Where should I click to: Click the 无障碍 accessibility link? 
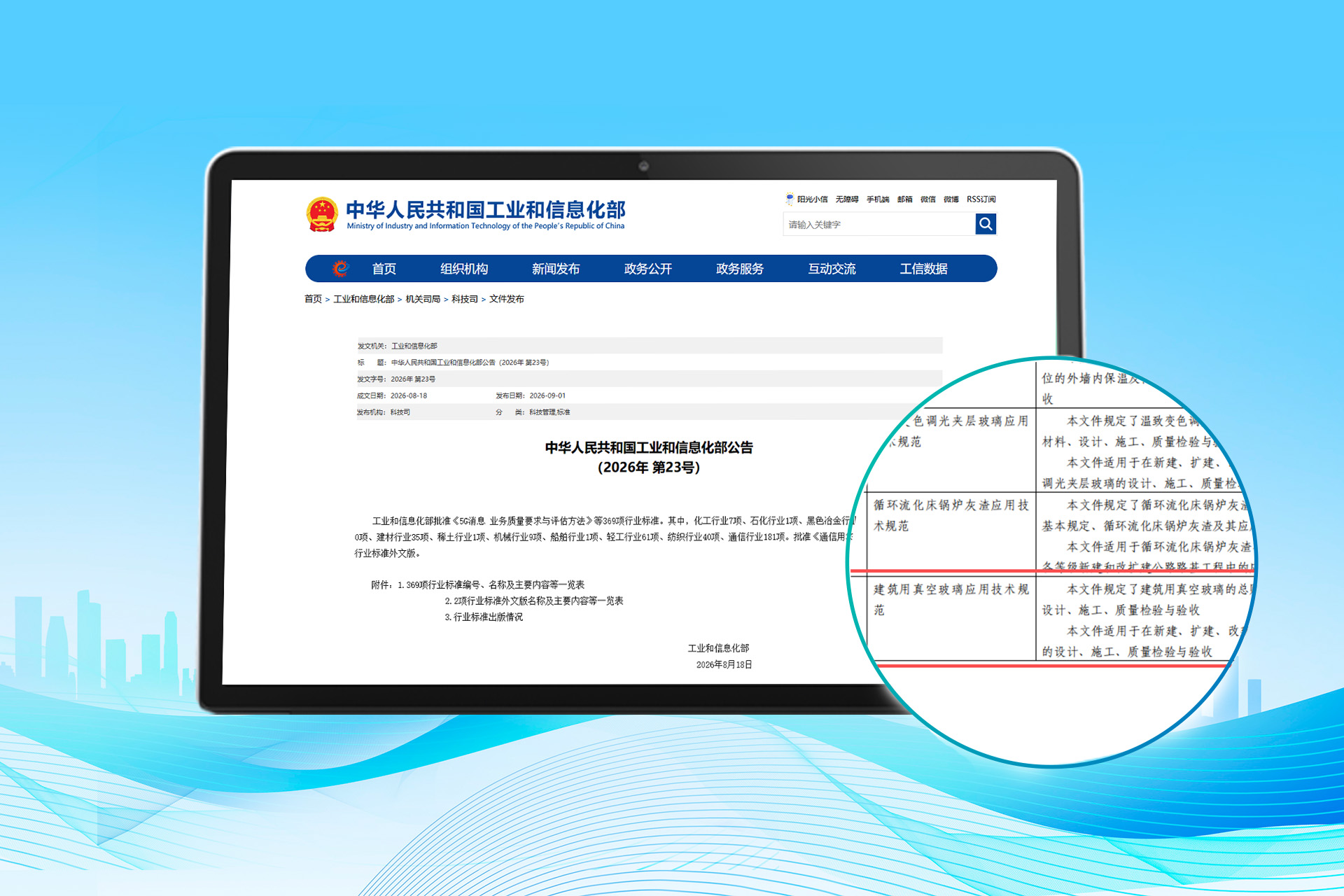click(847, 199)
